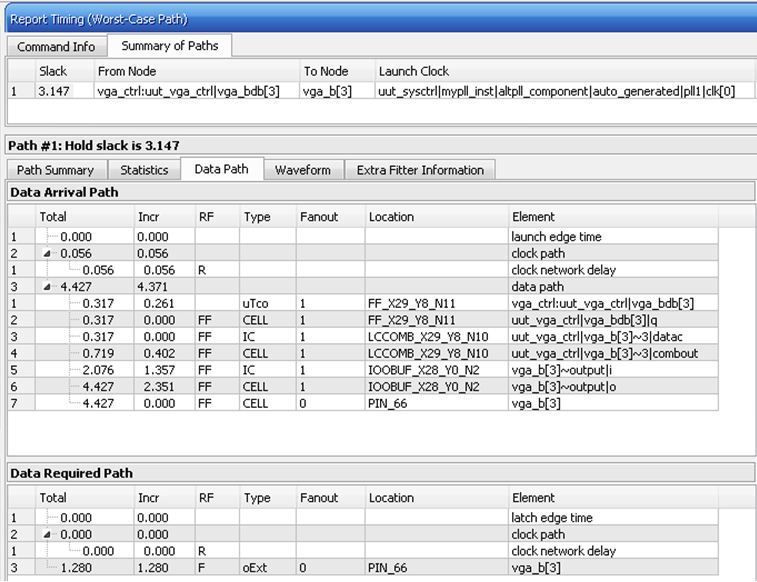Viewport: 757px width, 582px height.
Task: Collapse clock path row in Data Required
Action: click(x=47, y=534)
